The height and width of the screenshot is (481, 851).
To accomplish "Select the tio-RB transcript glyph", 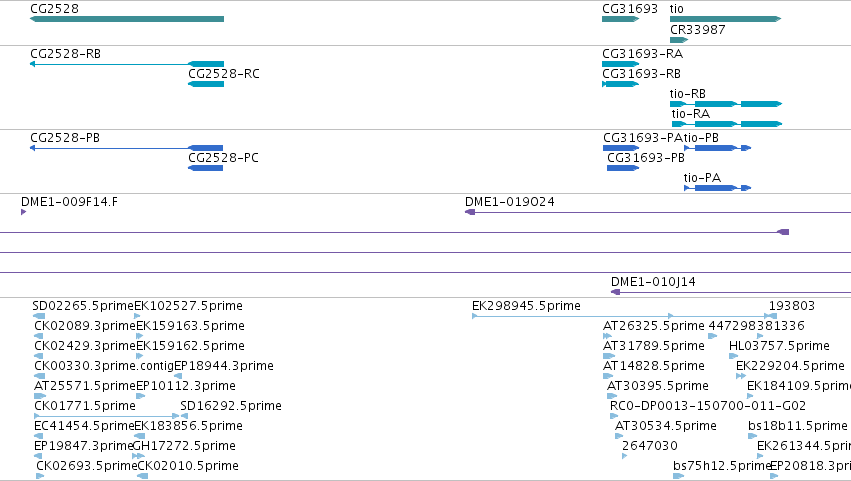I will pos(726,104).
